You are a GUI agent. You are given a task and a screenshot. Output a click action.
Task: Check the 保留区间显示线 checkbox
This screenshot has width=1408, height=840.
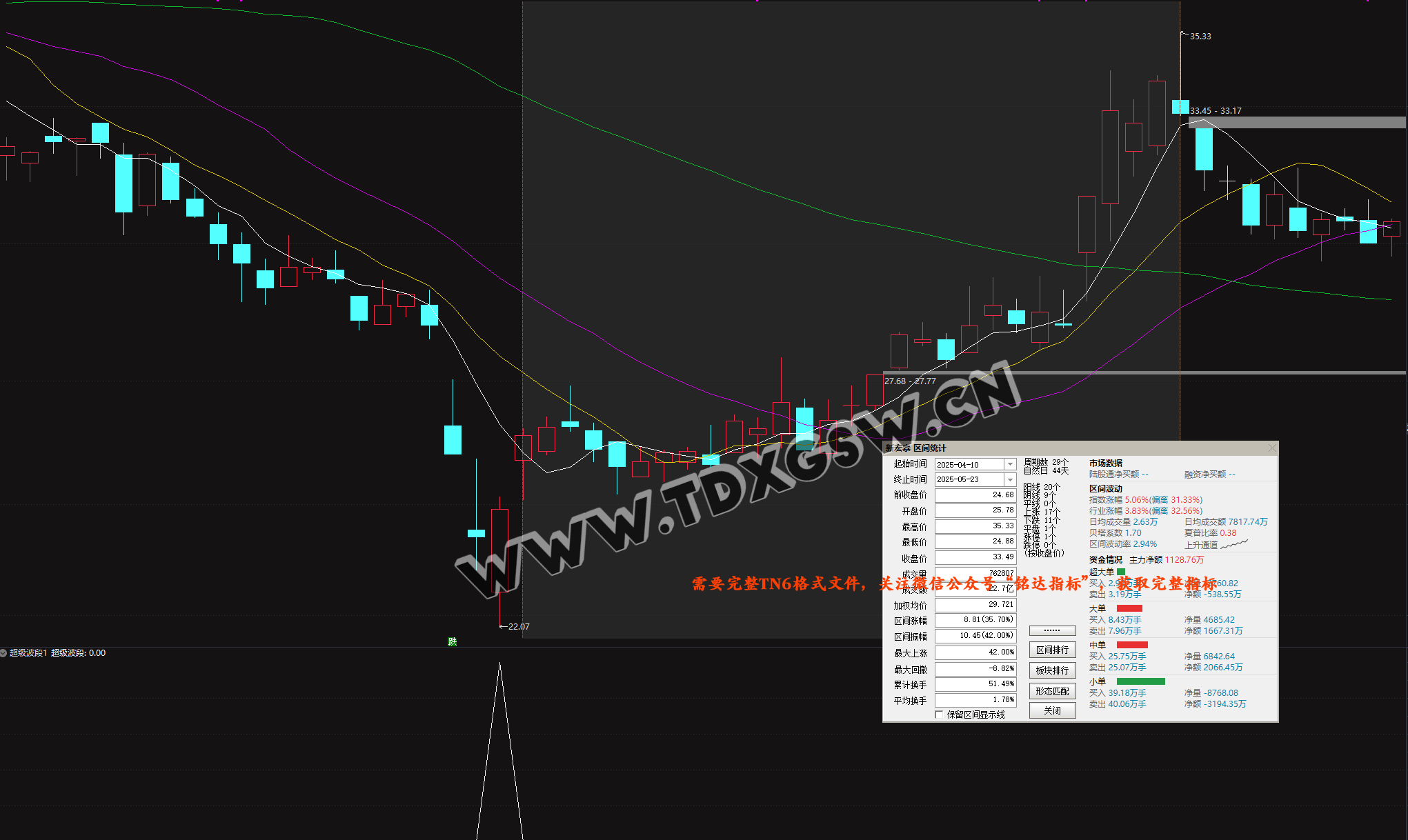coord(939,714)
